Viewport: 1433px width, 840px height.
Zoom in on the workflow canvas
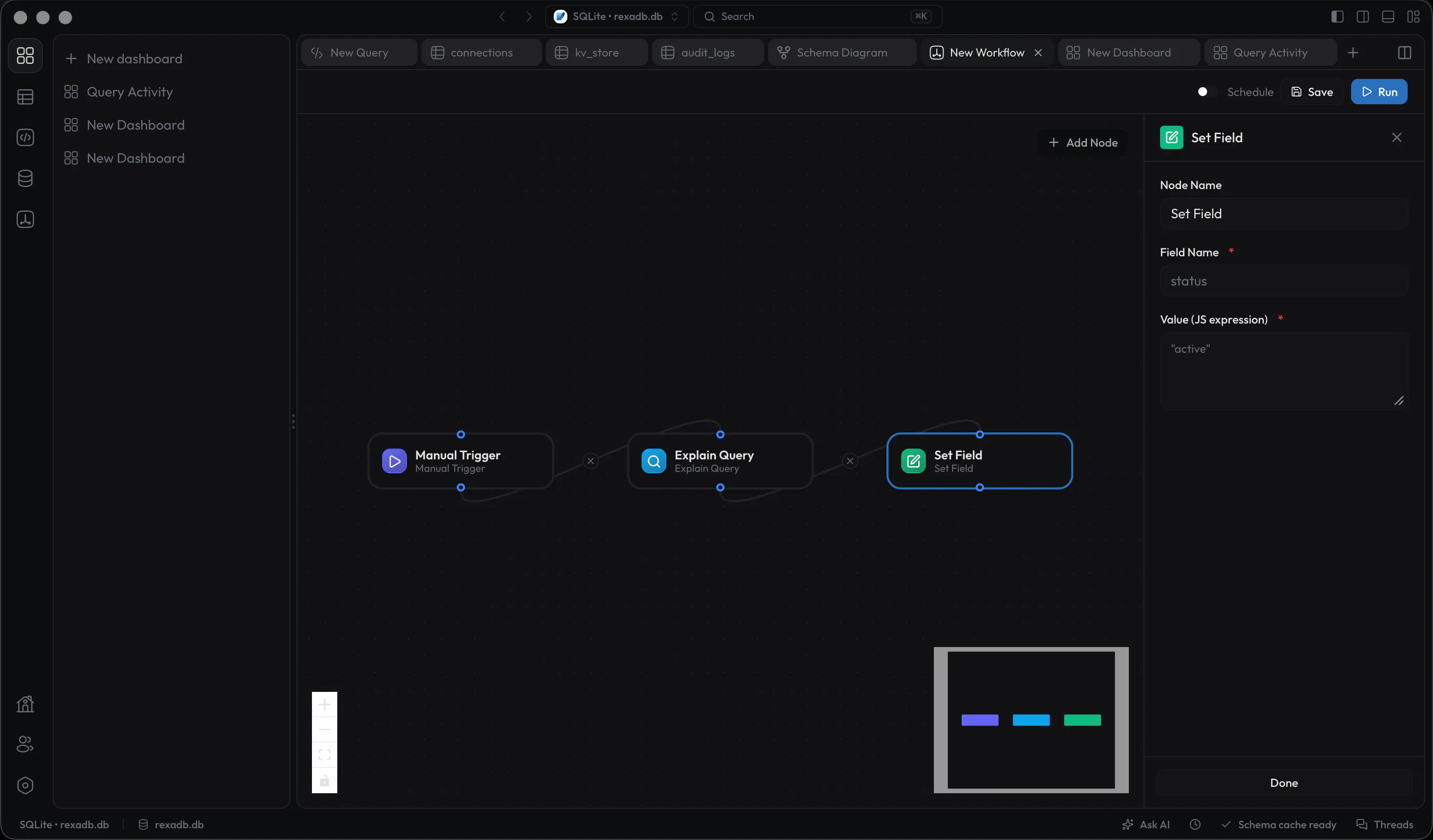[x=325, y=705]
